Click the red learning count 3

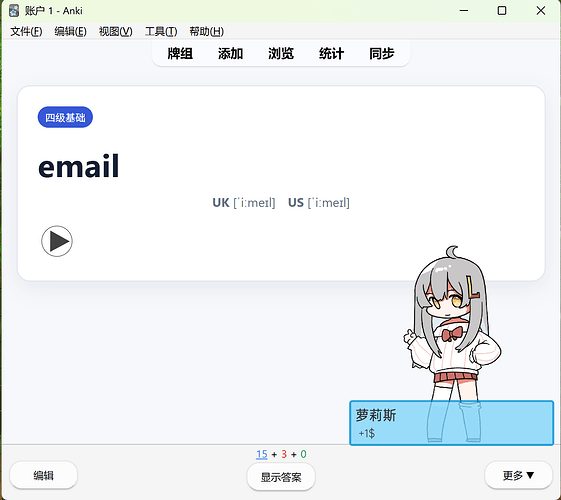click(284, 454)
